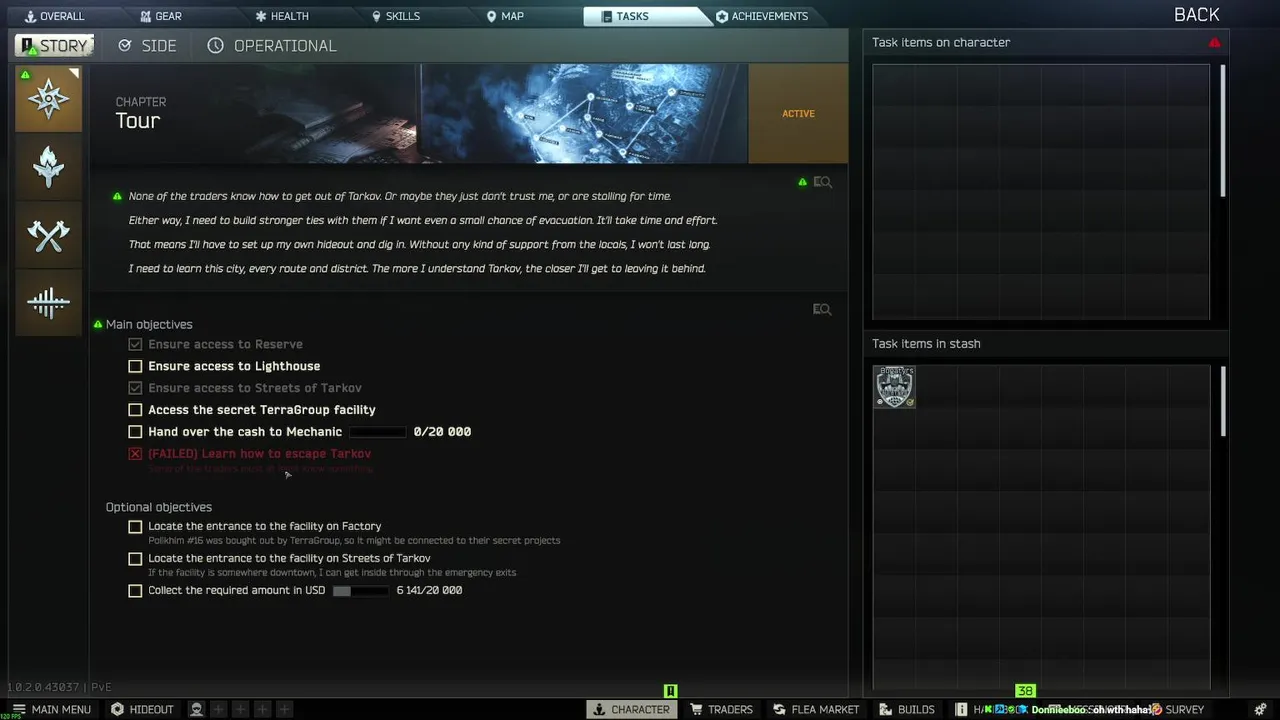Viewport: 1280px width, 720px height.
Task: Select the badge item in stash grid
Action: [894, 387]
